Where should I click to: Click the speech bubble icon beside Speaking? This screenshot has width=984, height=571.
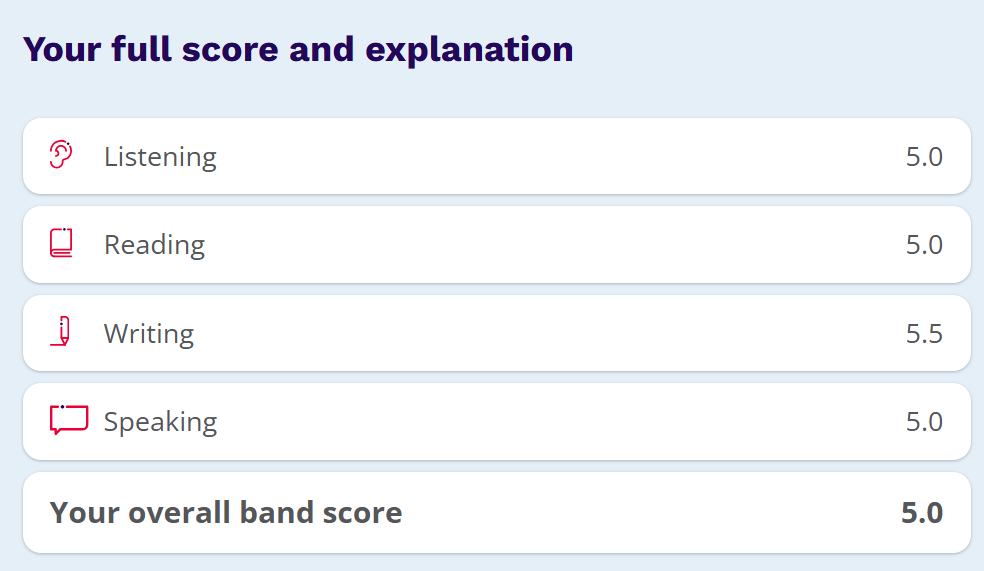coord(68,420)
